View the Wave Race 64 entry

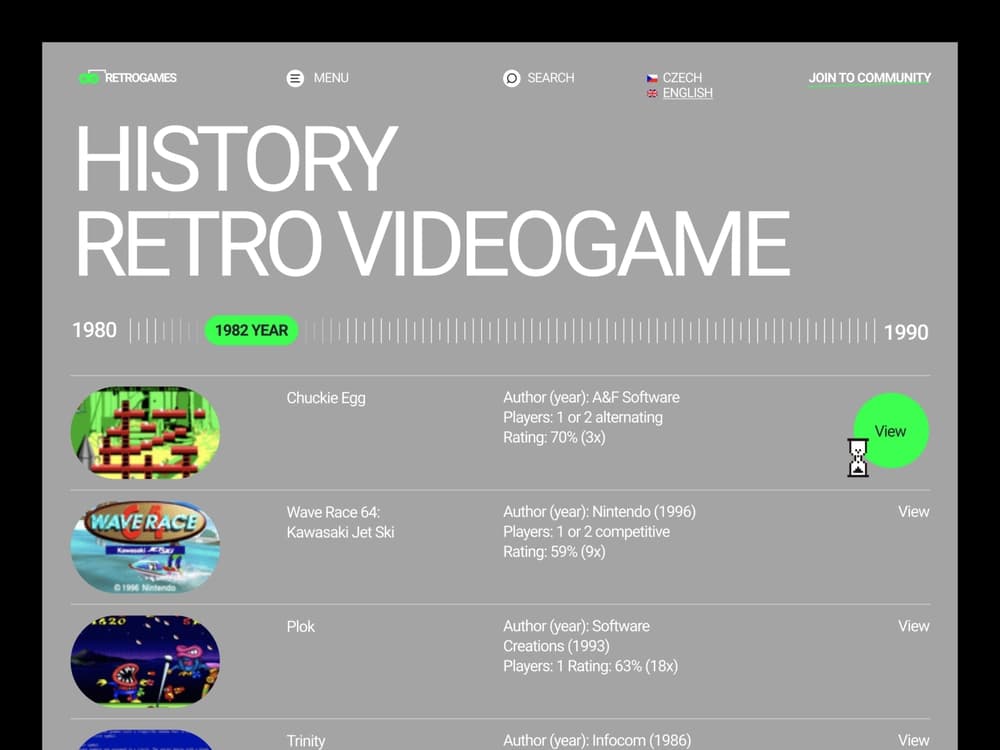pos(913,511)
